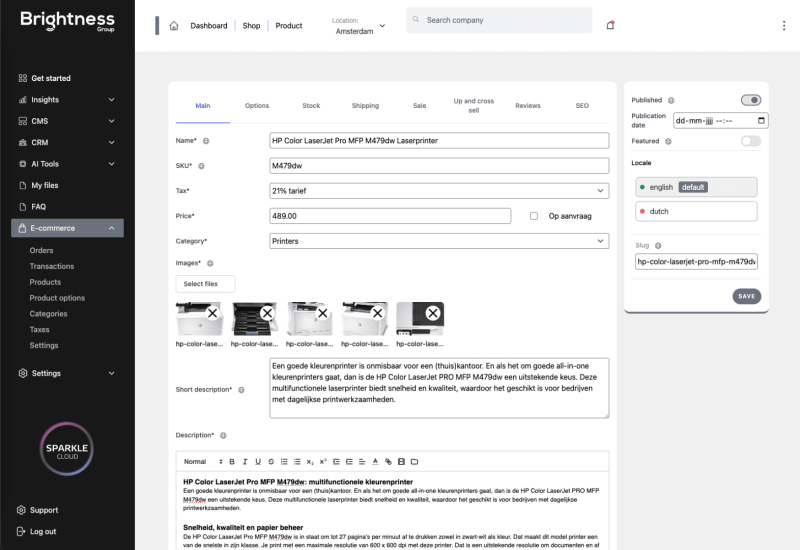800x550 pixels.
Task: Select the english locale
Action: 696,187
